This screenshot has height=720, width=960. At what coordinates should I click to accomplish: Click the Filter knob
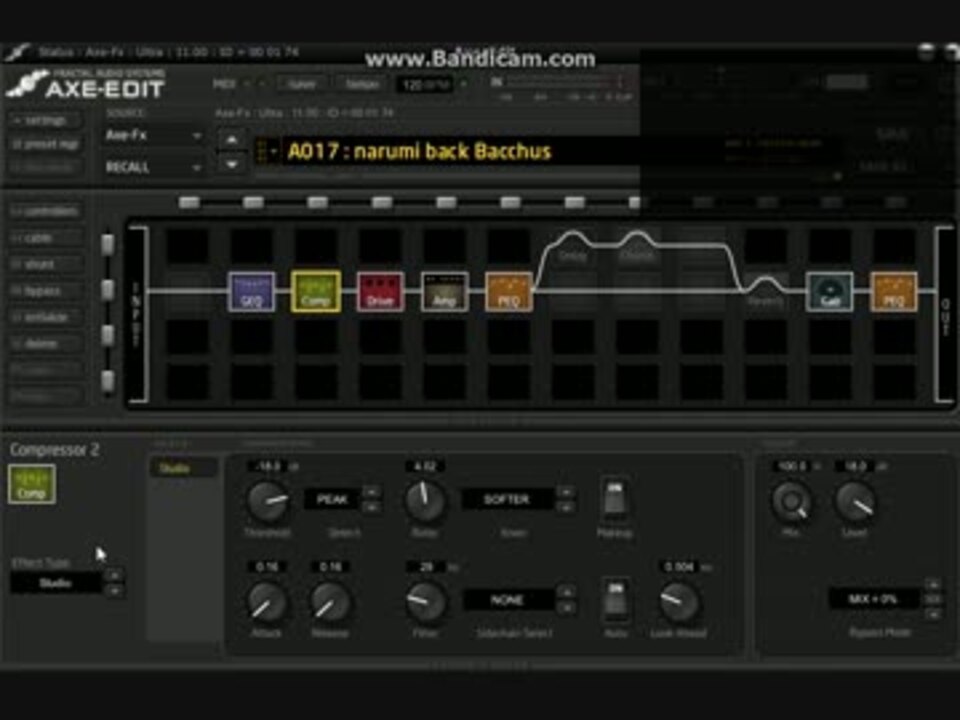pos(425,601)
